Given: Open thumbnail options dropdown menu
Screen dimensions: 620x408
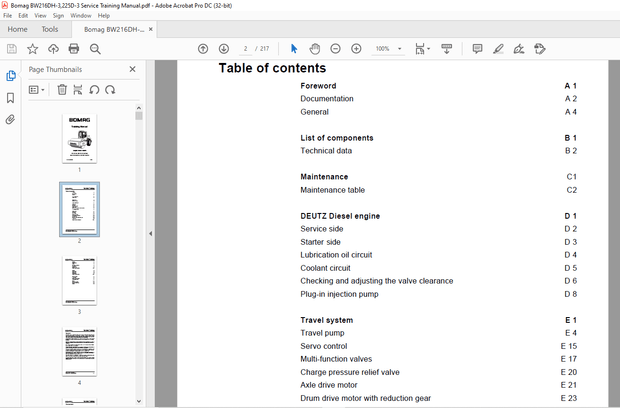Looking at the screenshot, I should point(36,90).
